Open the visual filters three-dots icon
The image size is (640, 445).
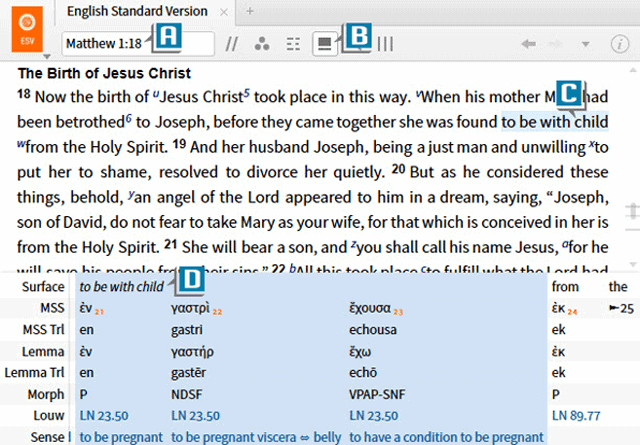tap(262, 44)
